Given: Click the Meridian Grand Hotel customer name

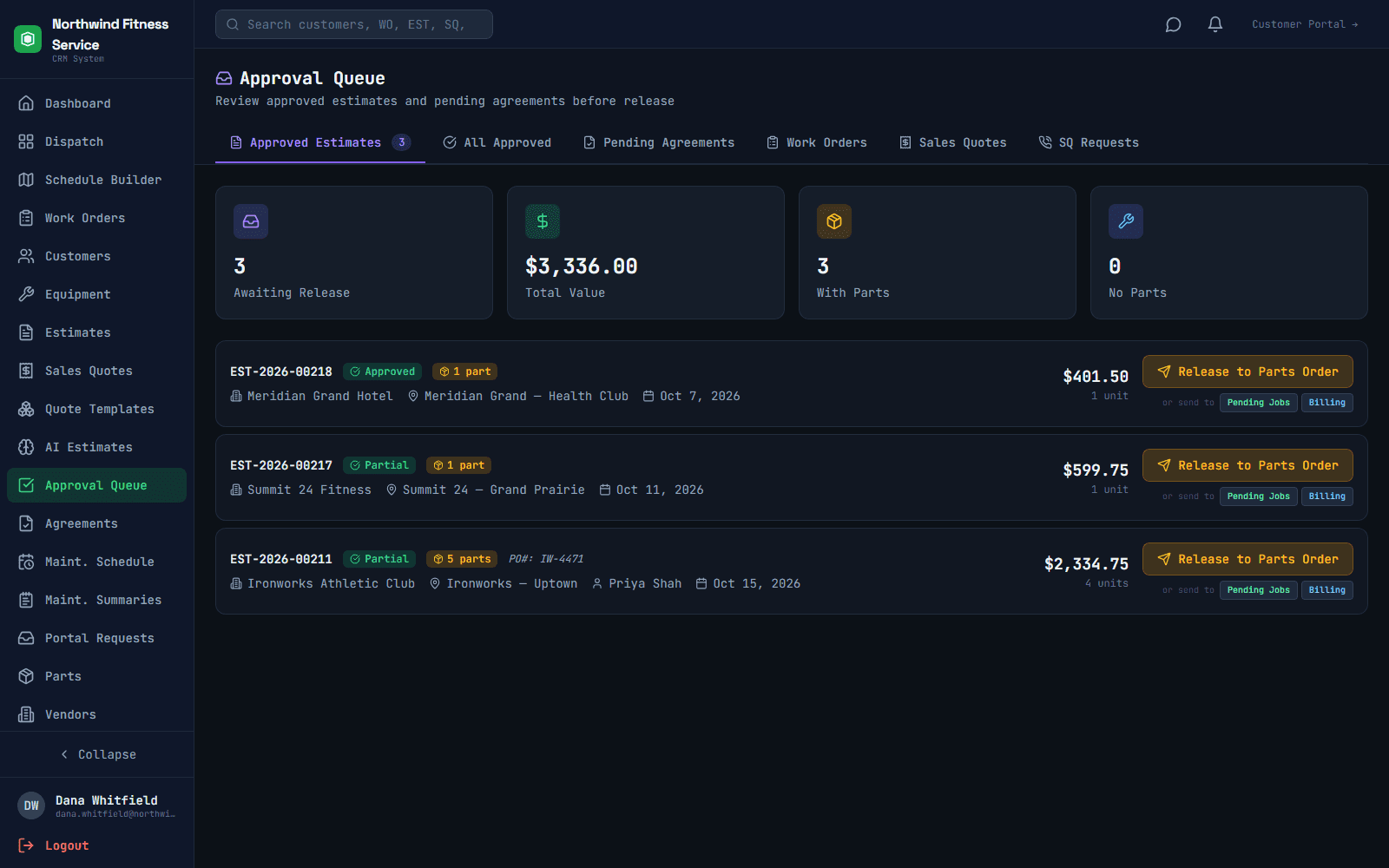Looking at the screenshot, I should (320, 396).
